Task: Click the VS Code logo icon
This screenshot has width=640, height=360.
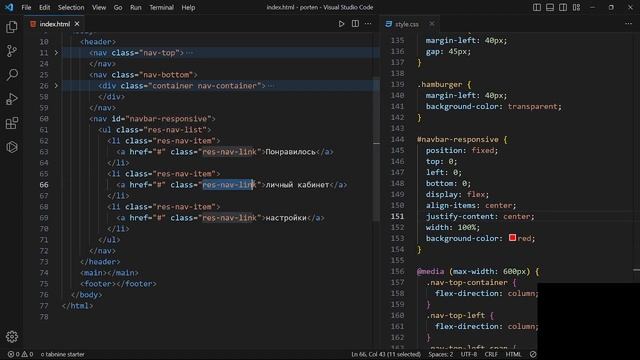Action: click(9, 7)
